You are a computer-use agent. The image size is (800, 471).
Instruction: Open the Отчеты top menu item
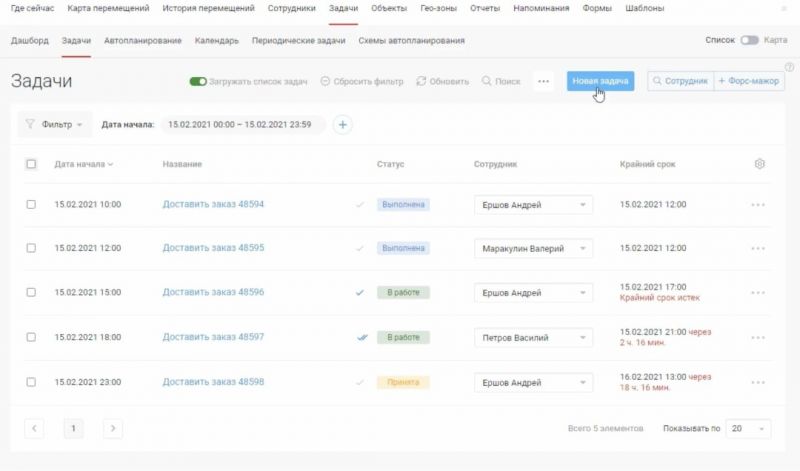coord(485,8)
